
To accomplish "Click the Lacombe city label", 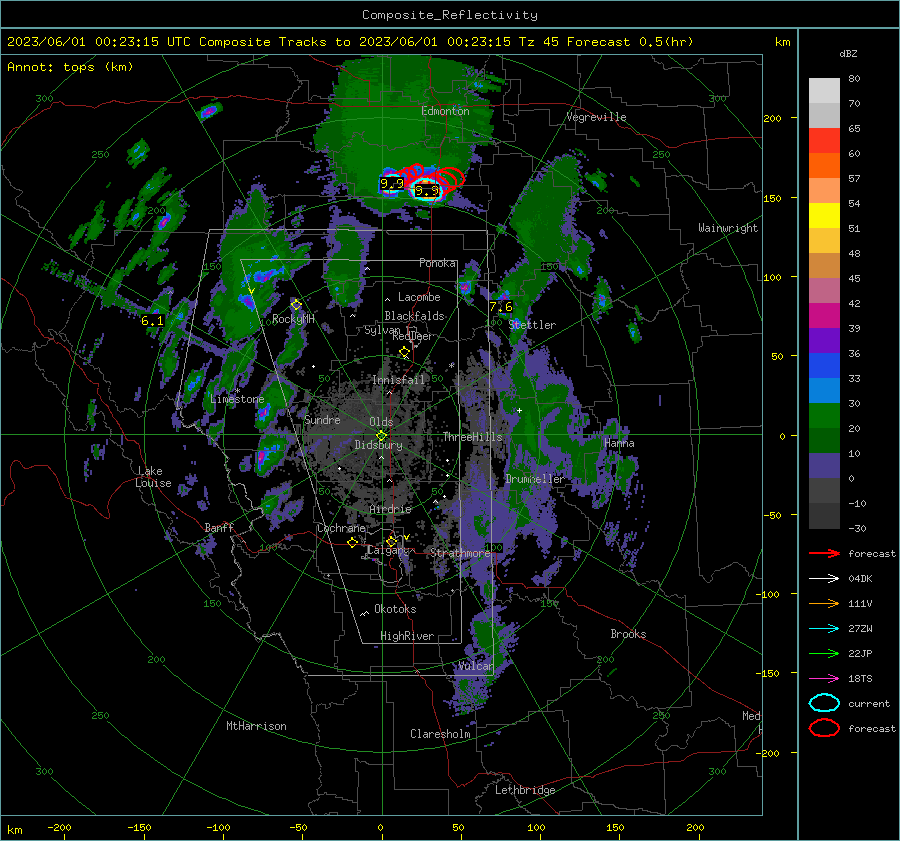I will click(420, 297).
